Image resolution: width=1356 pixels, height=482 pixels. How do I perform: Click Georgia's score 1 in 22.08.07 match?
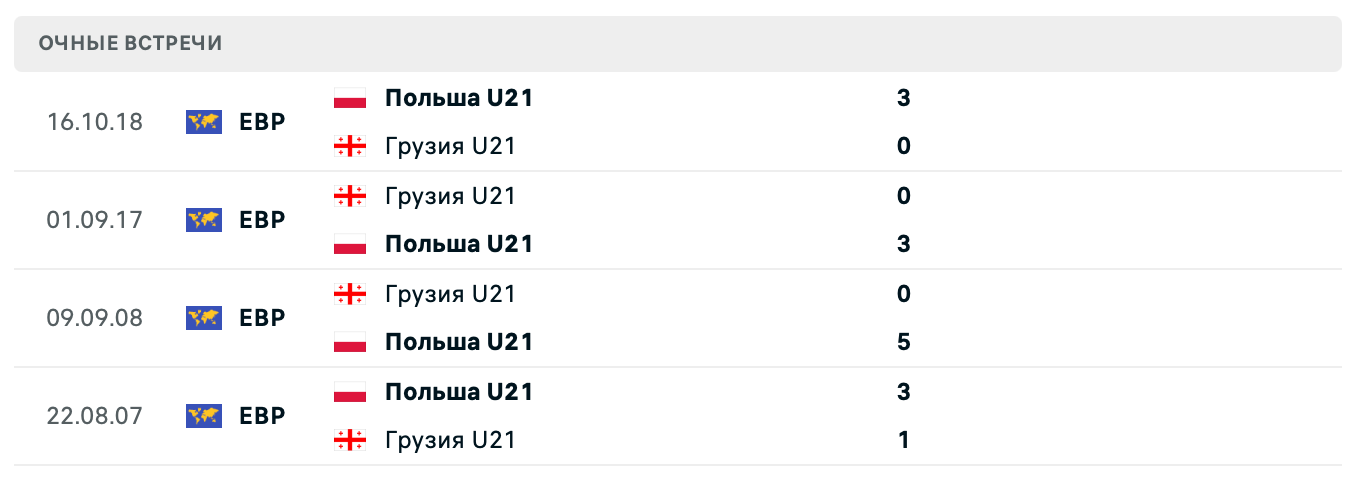click(x=904, y=440)
